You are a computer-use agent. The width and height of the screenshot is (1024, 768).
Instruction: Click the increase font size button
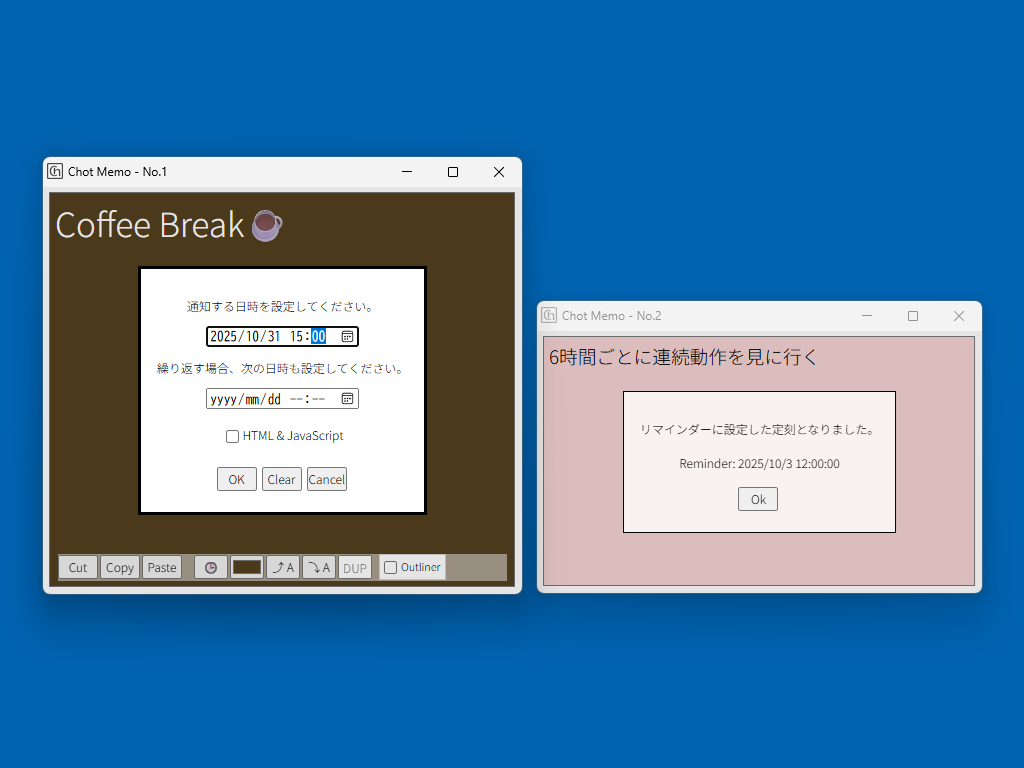pos(284,568)
